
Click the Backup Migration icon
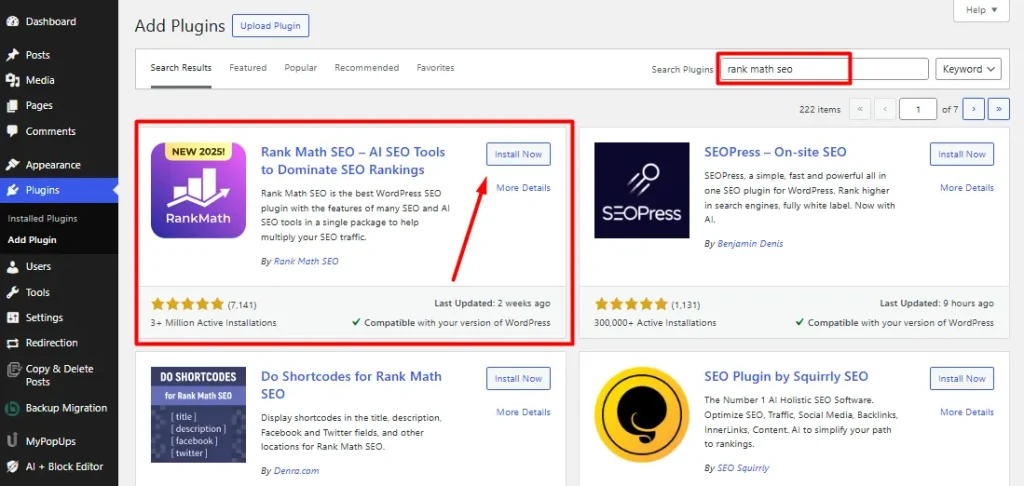point(12,408)
